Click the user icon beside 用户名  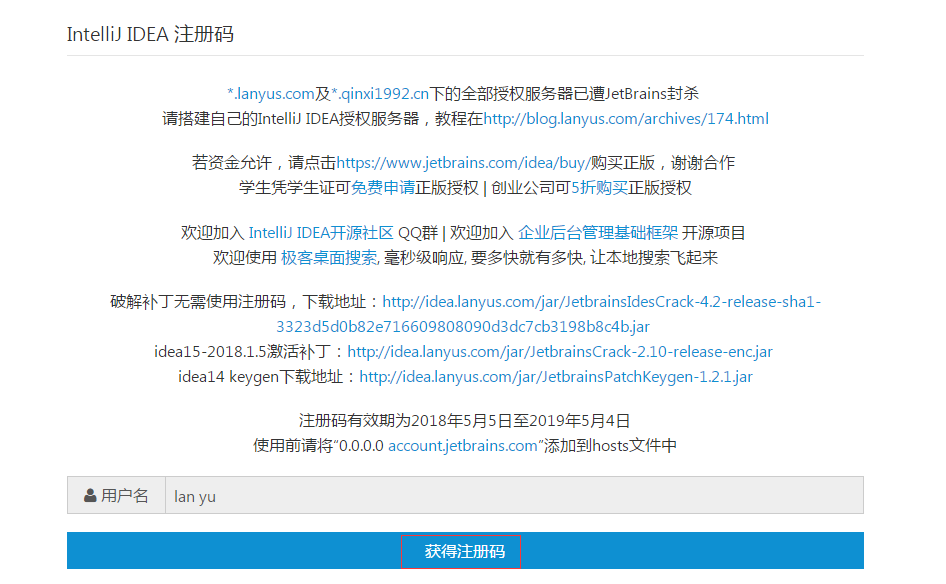pyautogui.click(x=90, y=496)
